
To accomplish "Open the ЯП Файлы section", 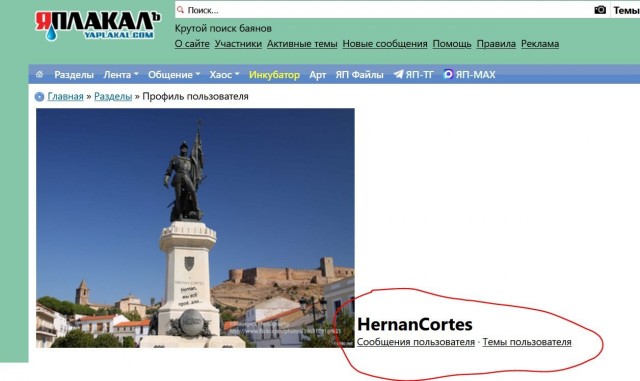I will [x=359, y=75].
